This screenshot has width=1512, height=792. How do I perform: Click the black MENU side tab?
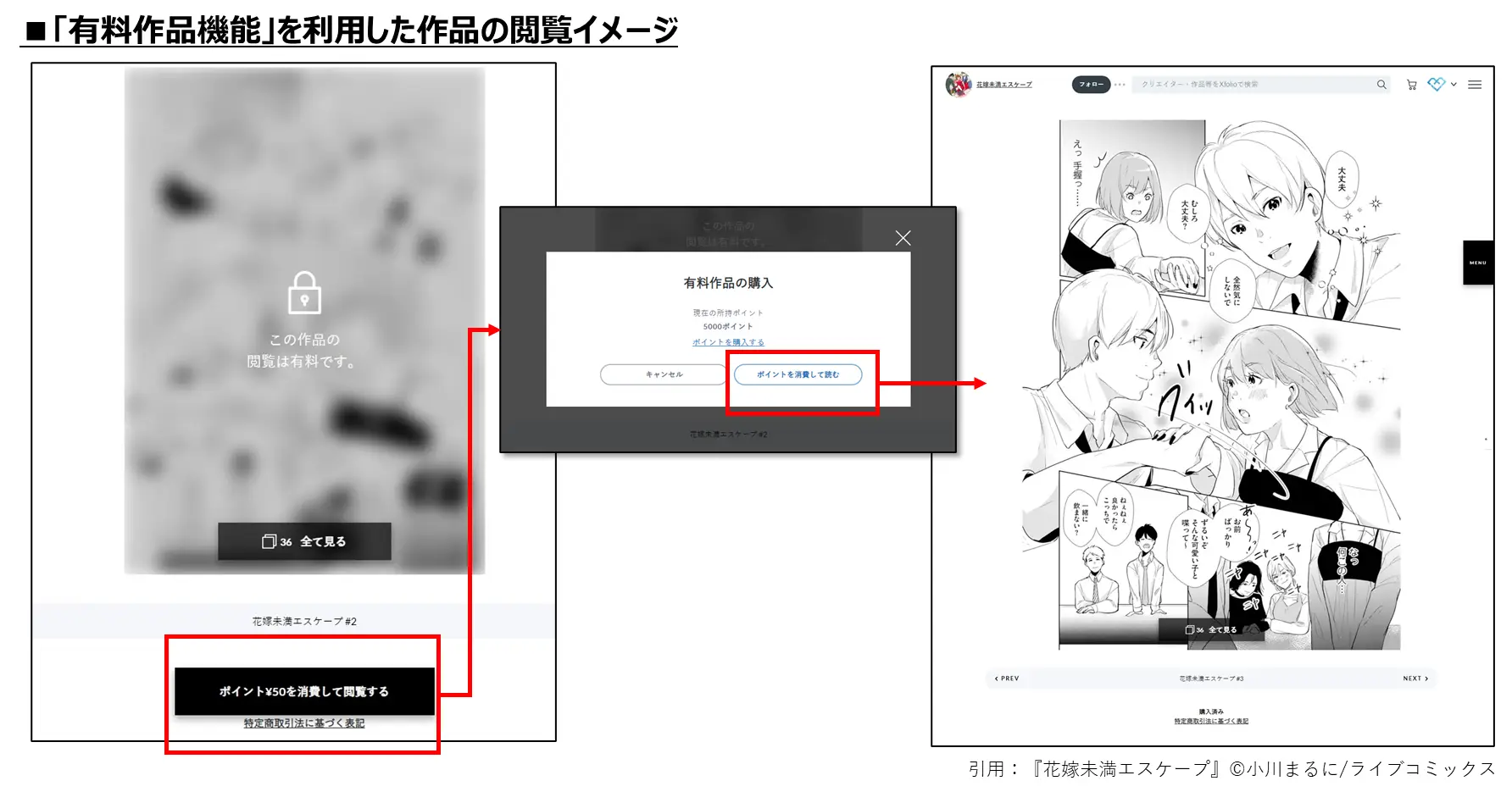click(x=1478, y=263)
